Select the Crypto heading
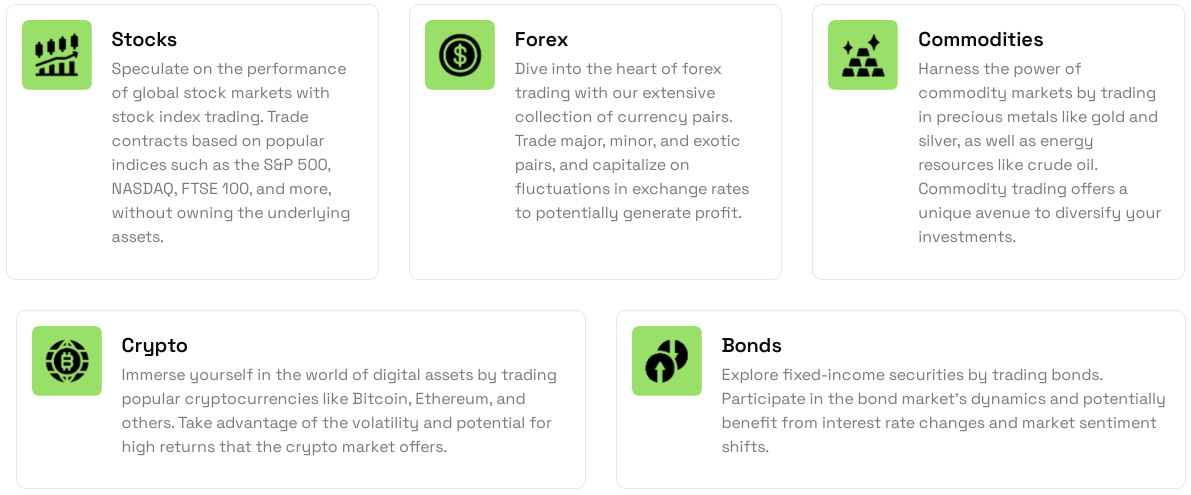This screenshot has width=1191, height=495. 154,345
